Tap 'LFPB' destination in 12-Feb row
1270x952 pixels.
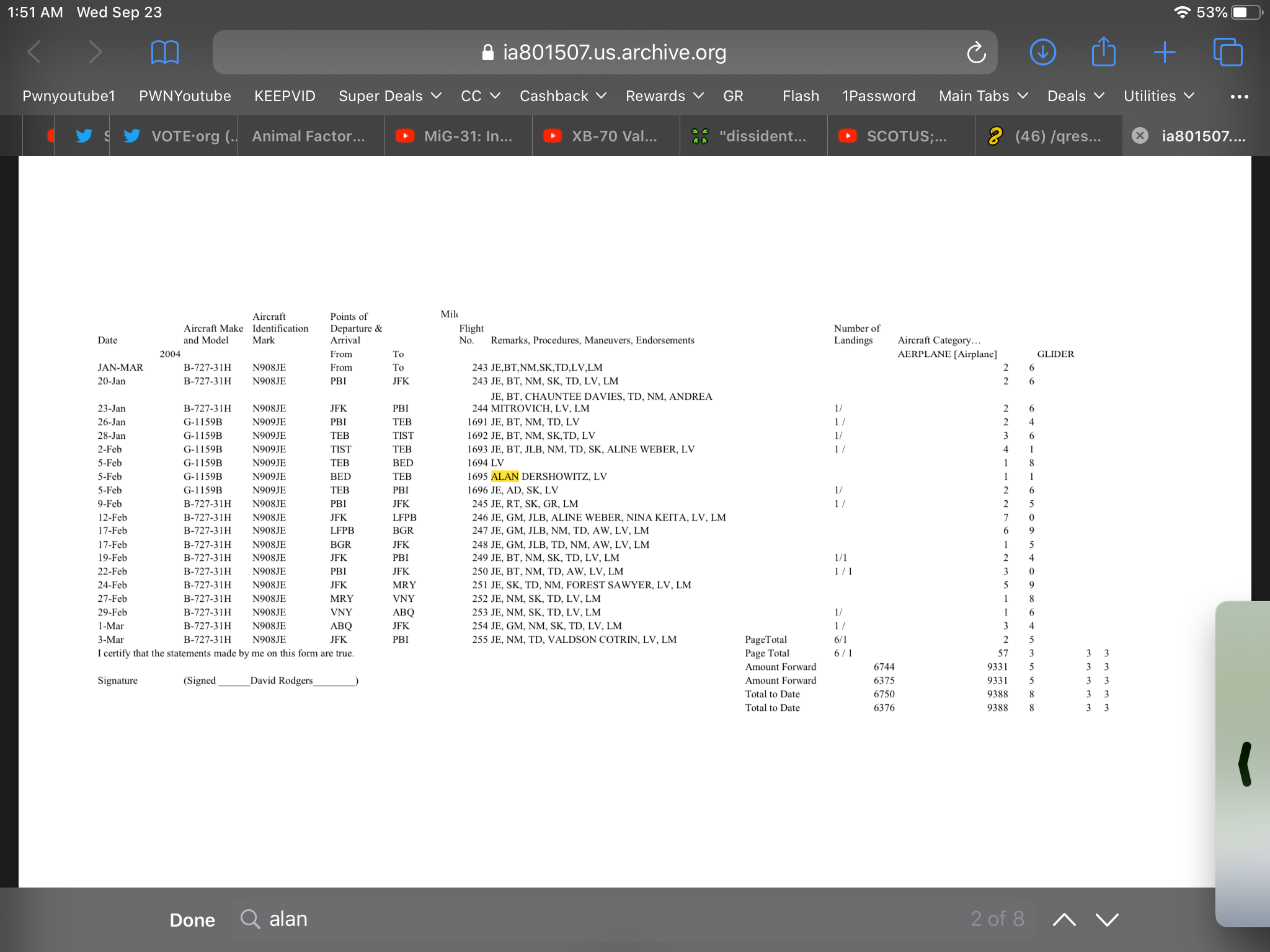click(x=404, y=518)
